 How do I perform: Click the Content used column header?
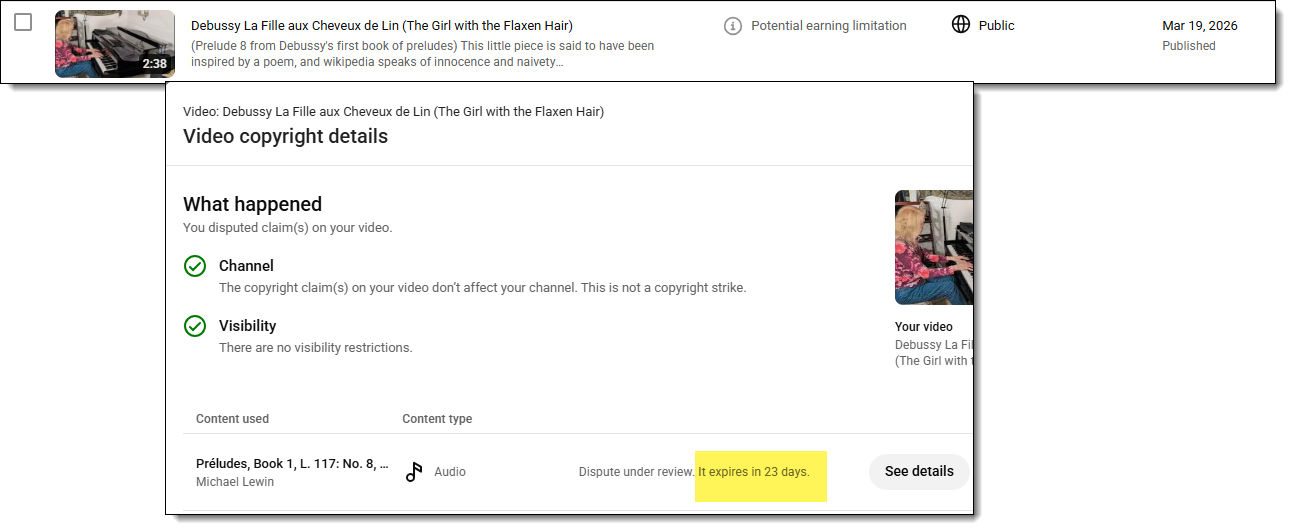[x=232, y=419]
